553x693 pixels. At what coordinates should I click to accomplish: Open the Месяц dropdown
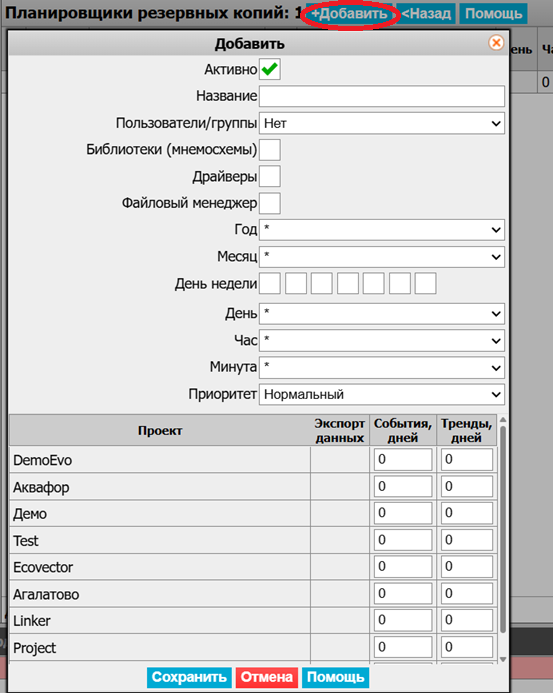381,257
